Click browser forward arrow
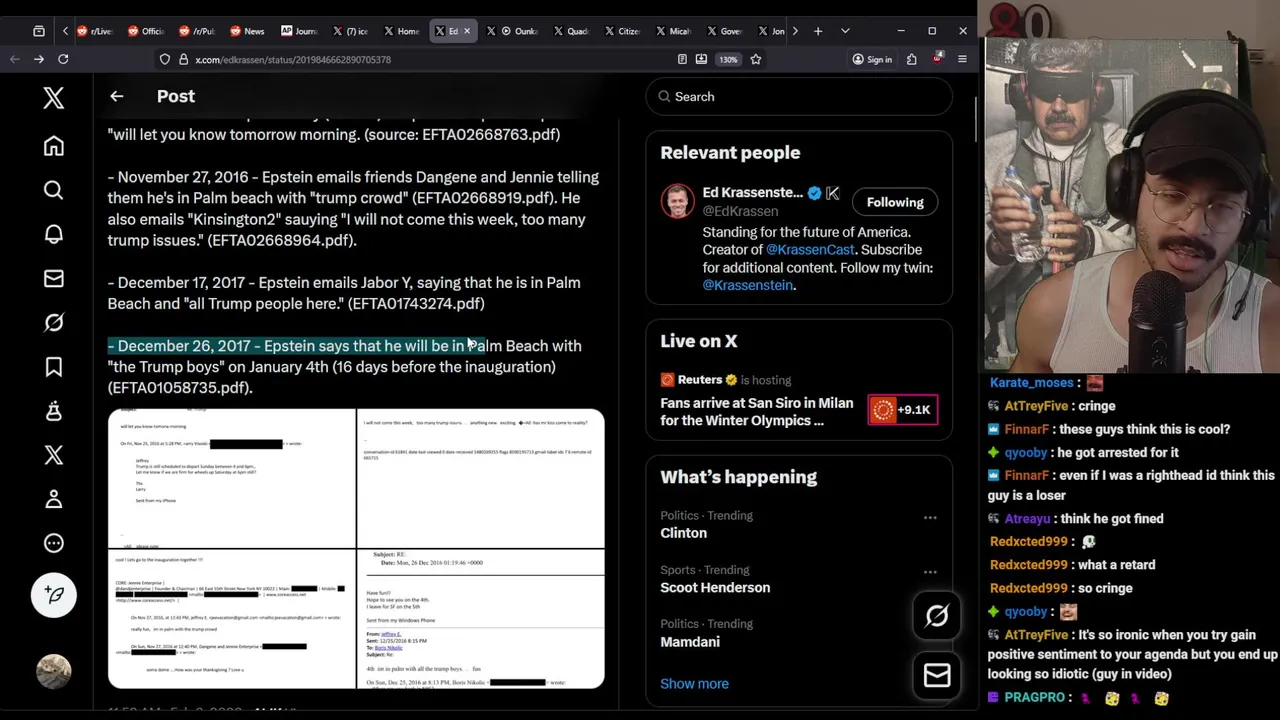Screen dimensions: 1280x720 pos(38,59)
